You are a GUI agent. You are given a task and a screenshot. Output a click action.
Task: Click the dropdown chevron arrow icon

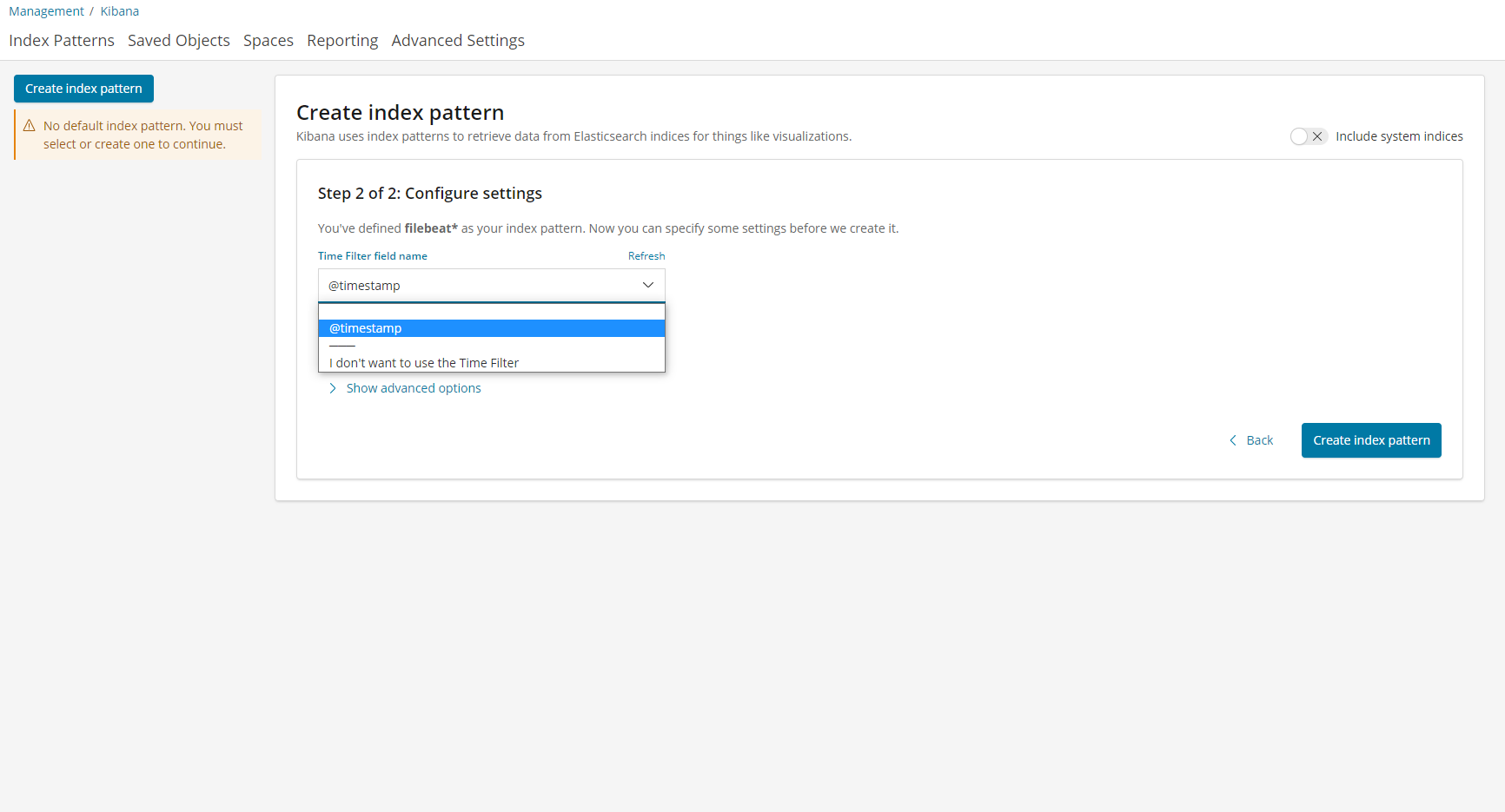(648, 286)
